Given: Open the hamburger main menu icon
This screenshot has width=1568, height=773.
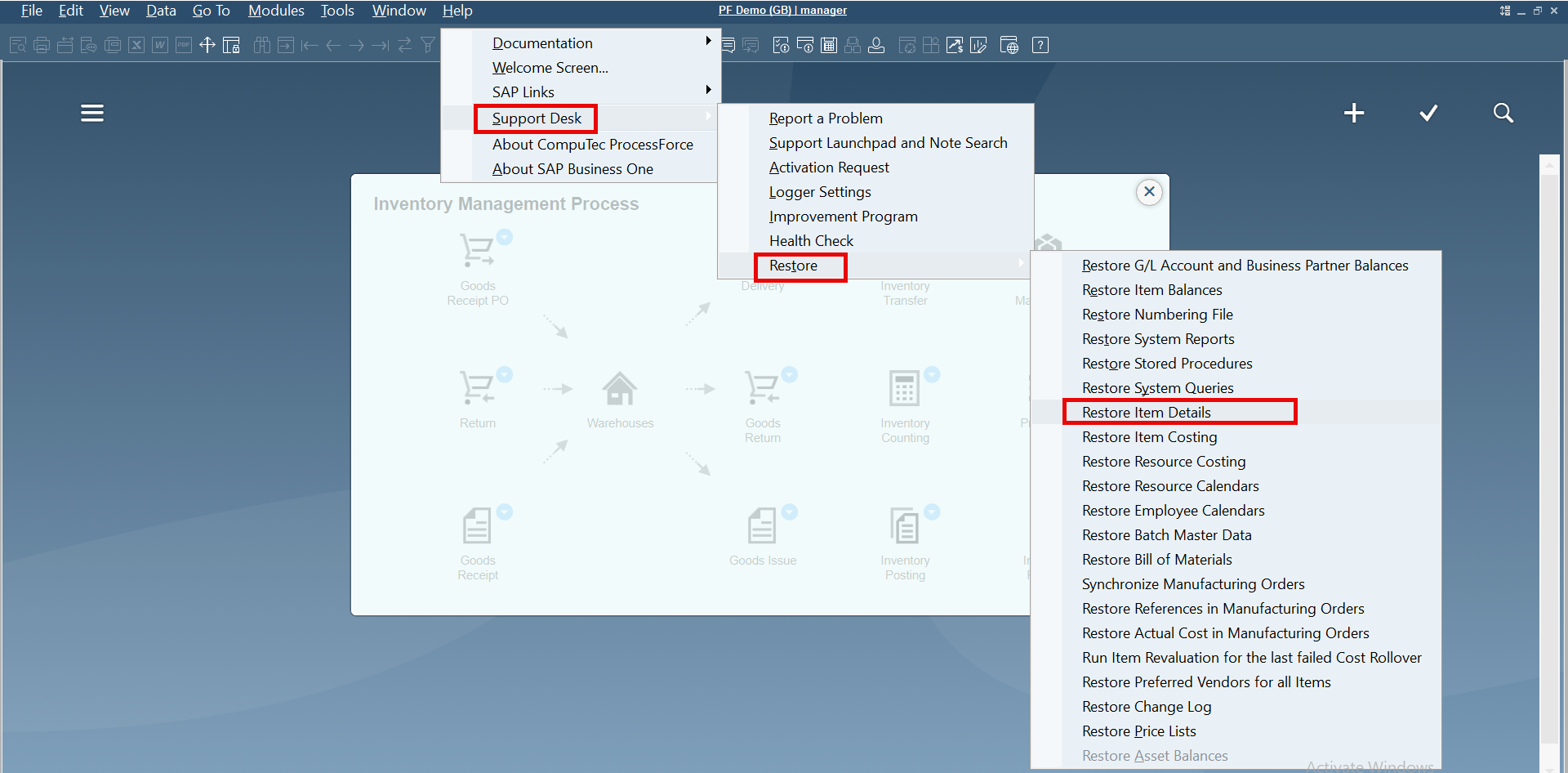Looking at the screenshot, I should [91, 113].
